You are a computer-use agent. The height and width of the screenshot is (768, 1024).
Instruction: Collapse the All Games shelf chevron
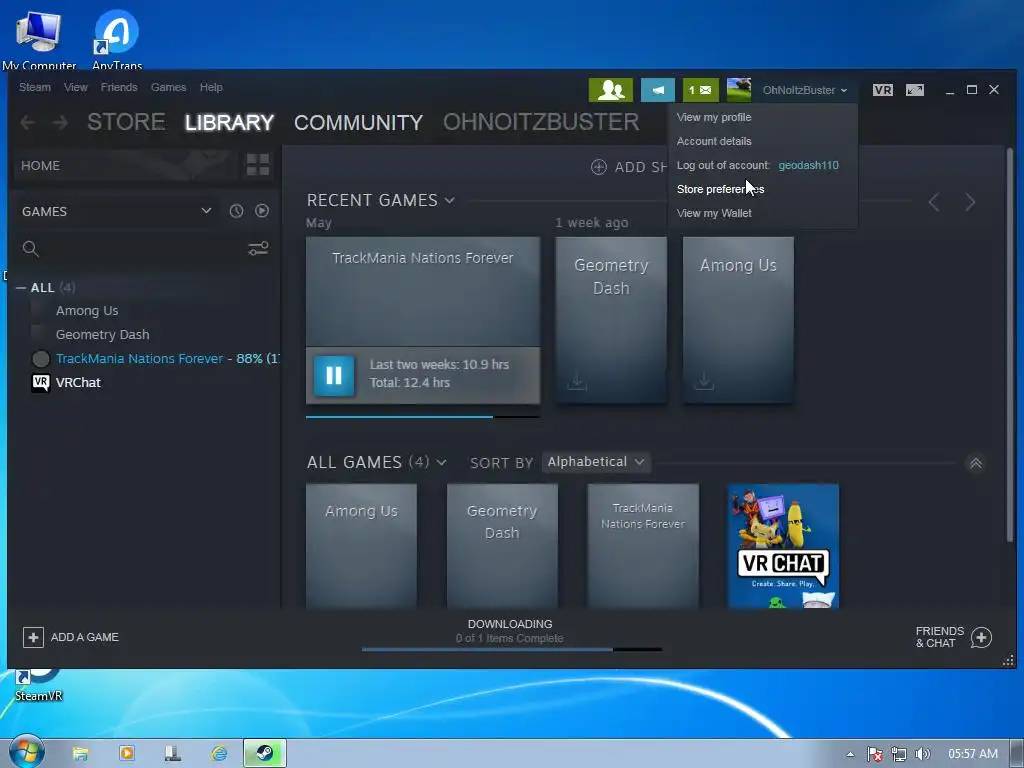976,463
